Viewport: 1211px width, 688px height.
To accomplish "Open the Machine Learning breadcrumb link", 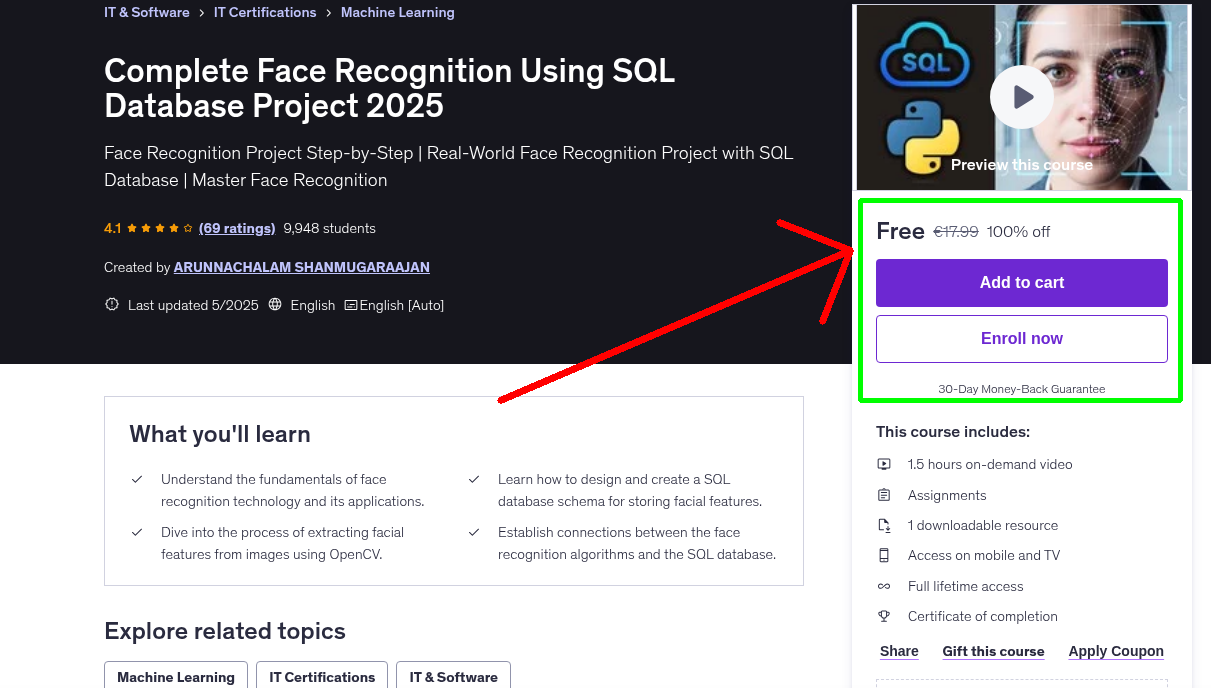I will (x=397, y=12).
